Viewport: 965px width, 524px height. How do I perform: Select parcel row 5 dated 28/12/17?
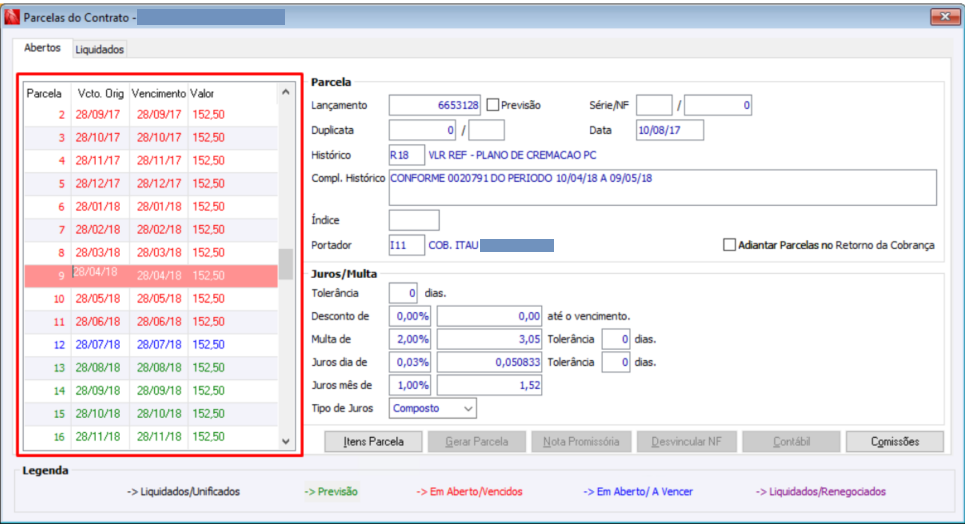(x=151, y=183)
